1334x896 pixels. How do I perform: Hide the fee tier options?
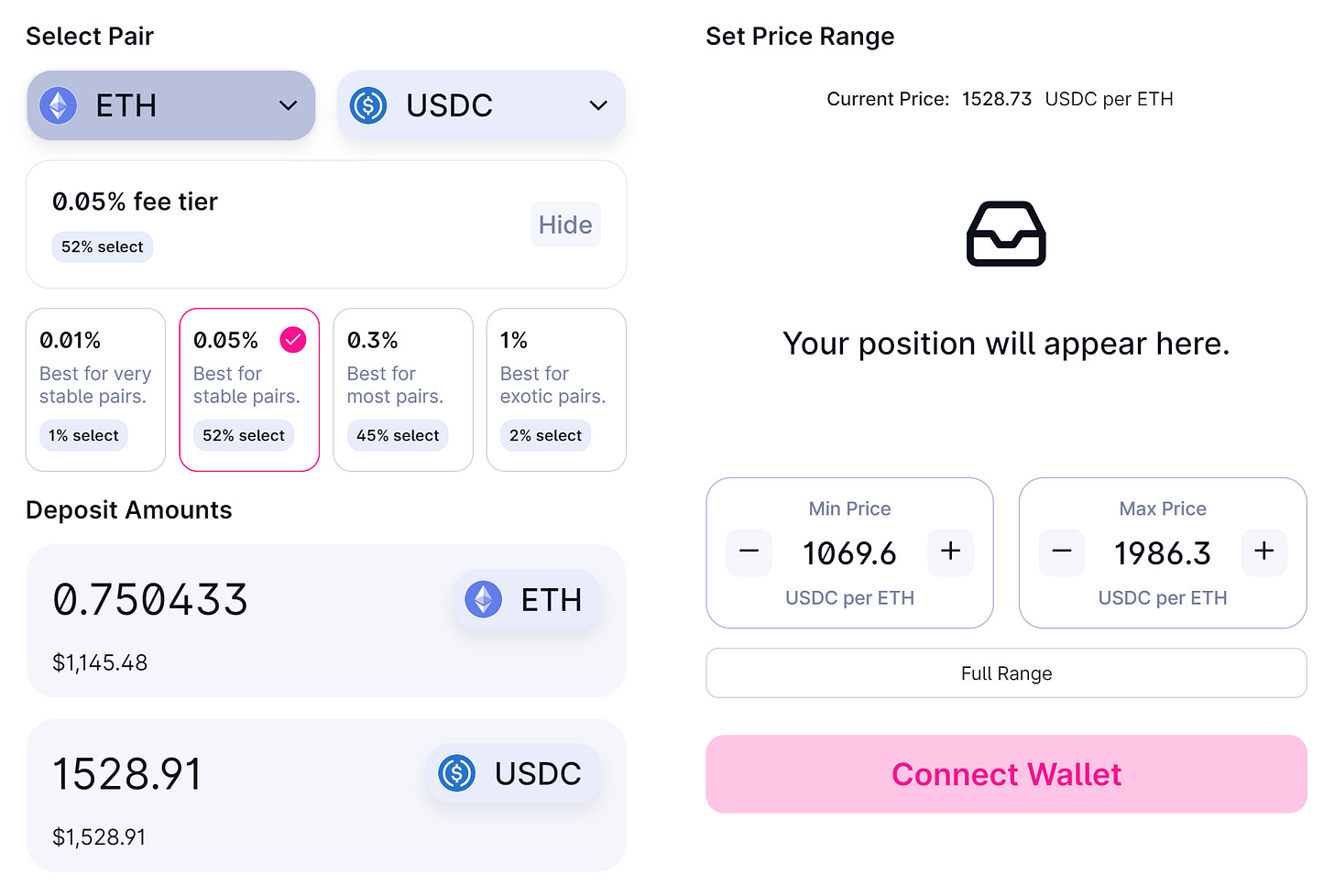(565, 224)
